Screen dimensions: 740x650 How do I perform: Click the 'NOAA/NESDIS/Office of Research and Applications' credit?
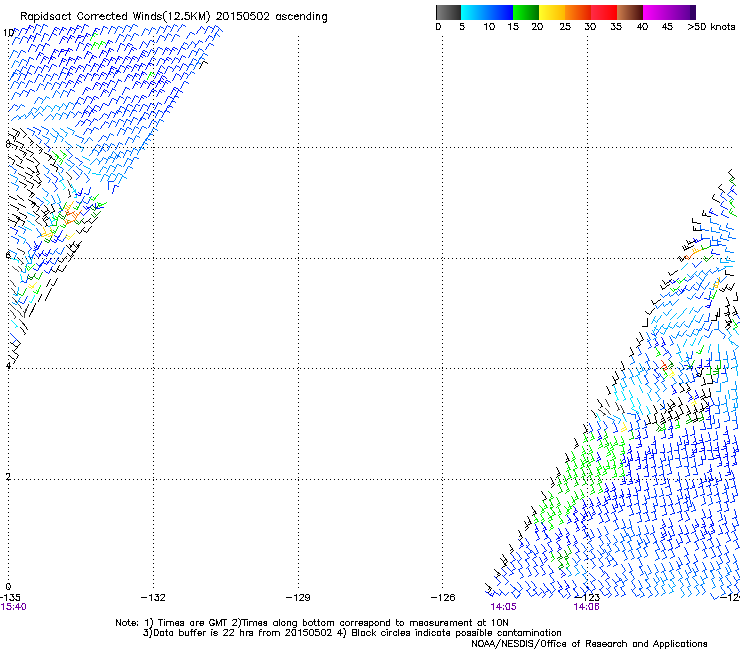coord(589,644)
